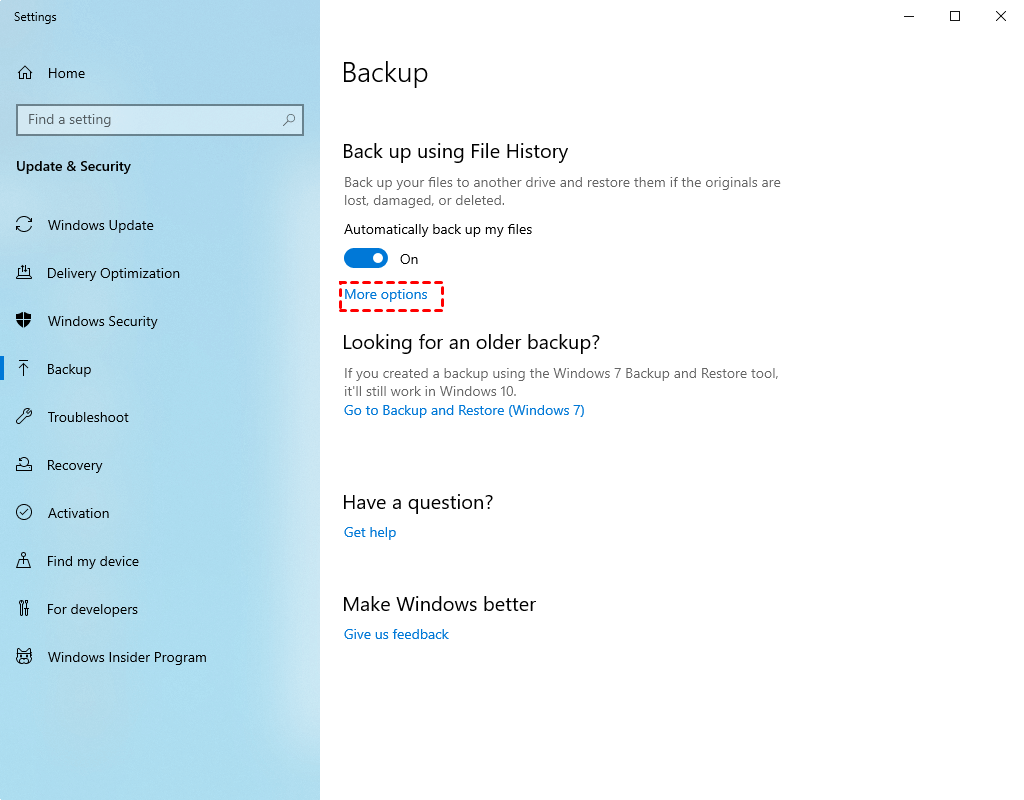
Task: Maximize the Settings window
Action: [x=955, y=16]
